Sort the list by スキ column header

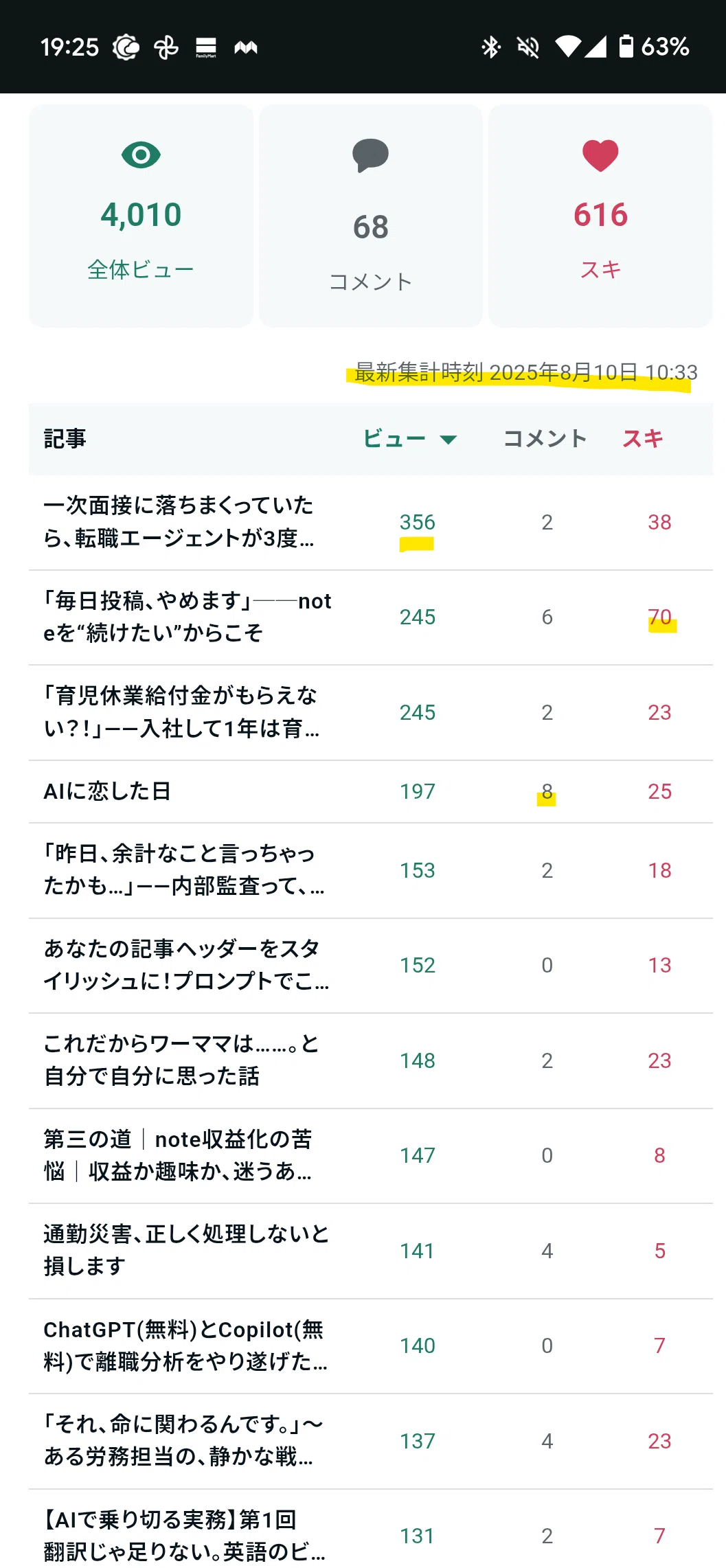(x=643, y=438)
